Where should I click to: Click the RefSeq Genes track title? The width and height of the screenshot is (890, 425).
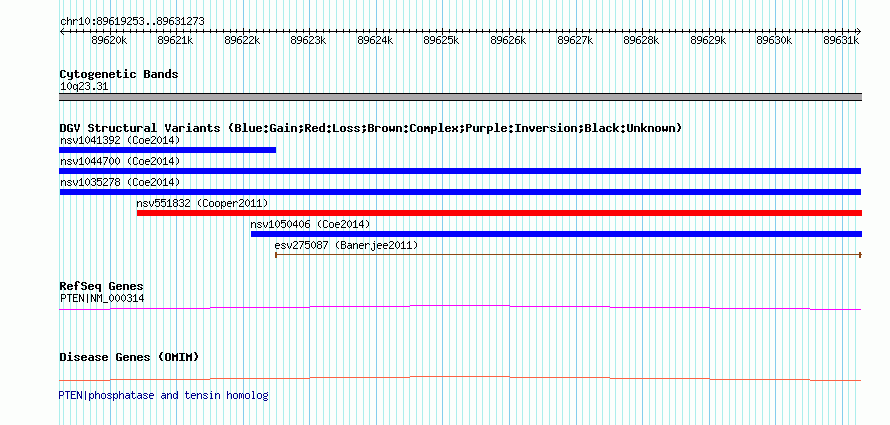point(102,286)
